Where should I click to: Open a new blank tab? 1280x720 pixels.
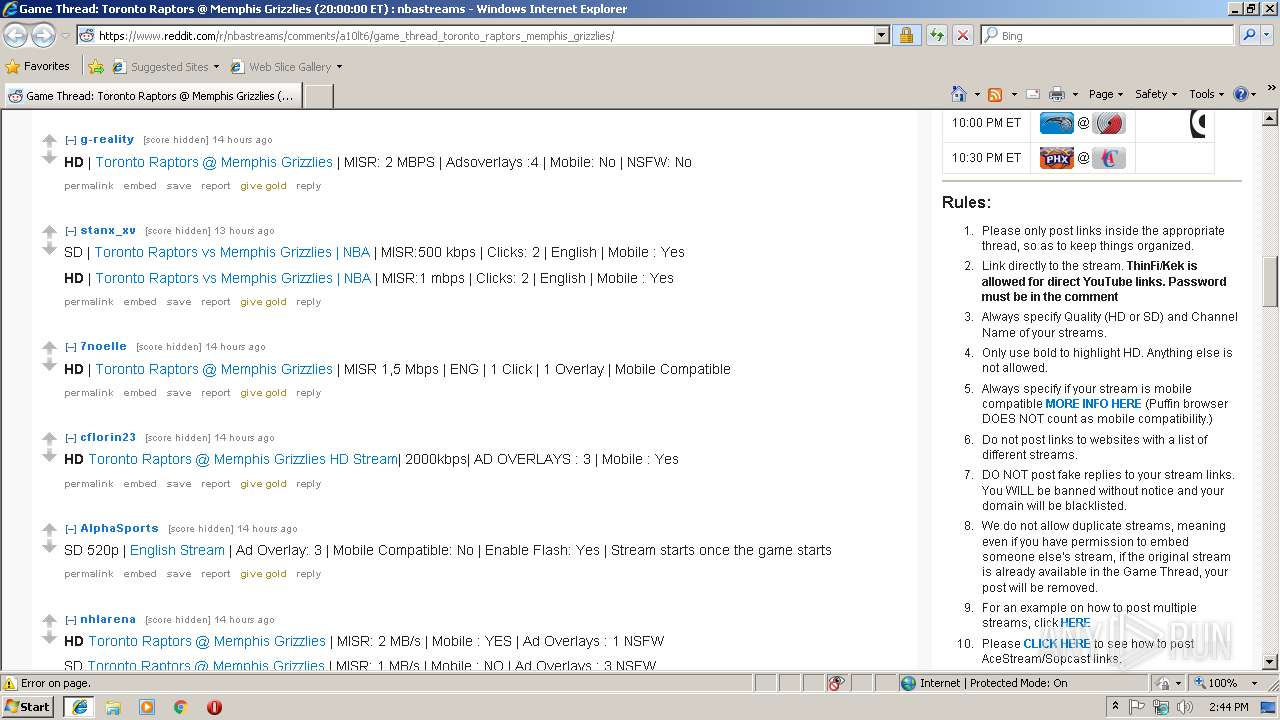click(x=318, y=96)
